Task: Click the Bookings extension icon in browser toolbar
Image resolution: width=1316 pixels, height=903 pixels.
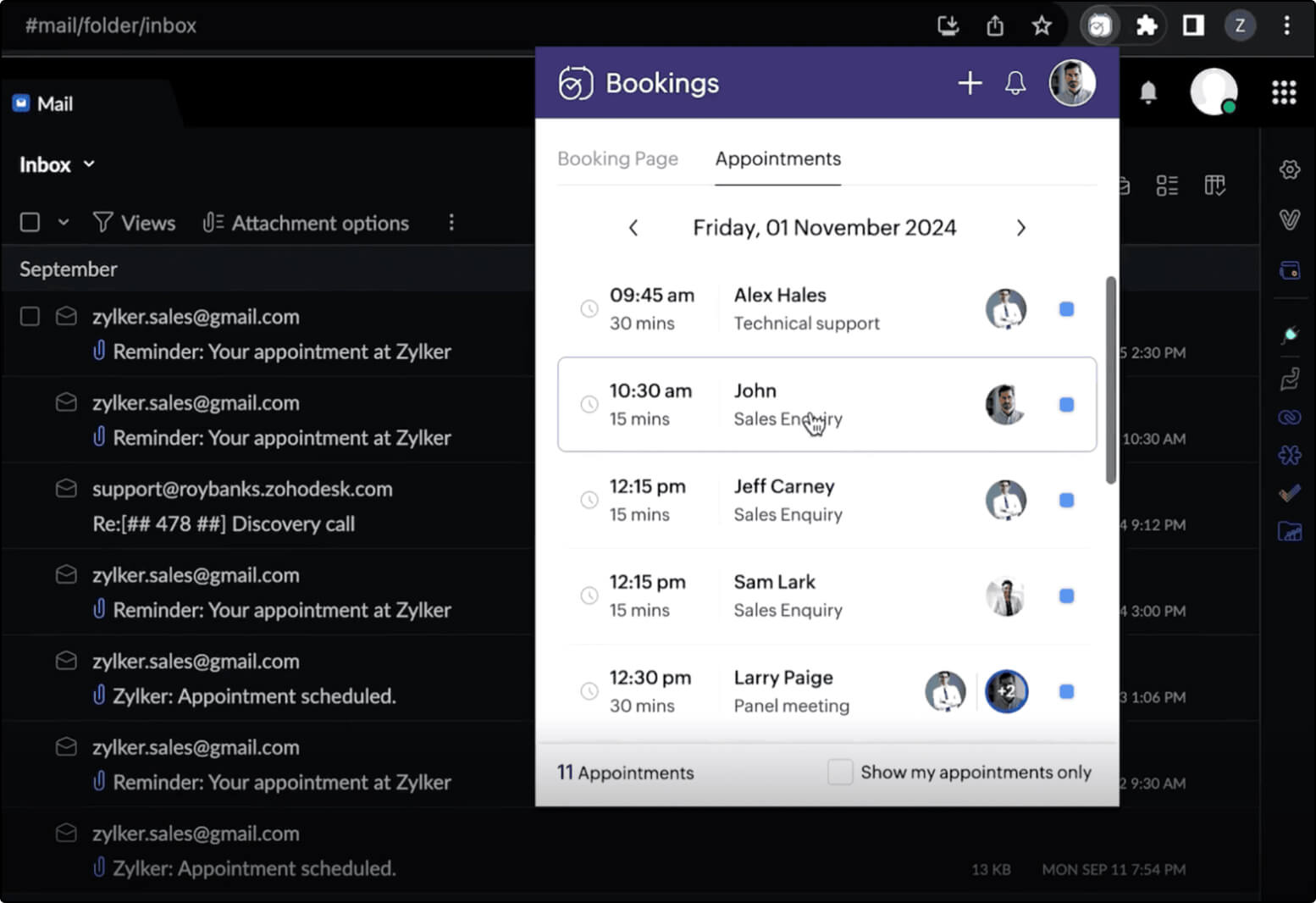Action: (x=1098, y=25)
